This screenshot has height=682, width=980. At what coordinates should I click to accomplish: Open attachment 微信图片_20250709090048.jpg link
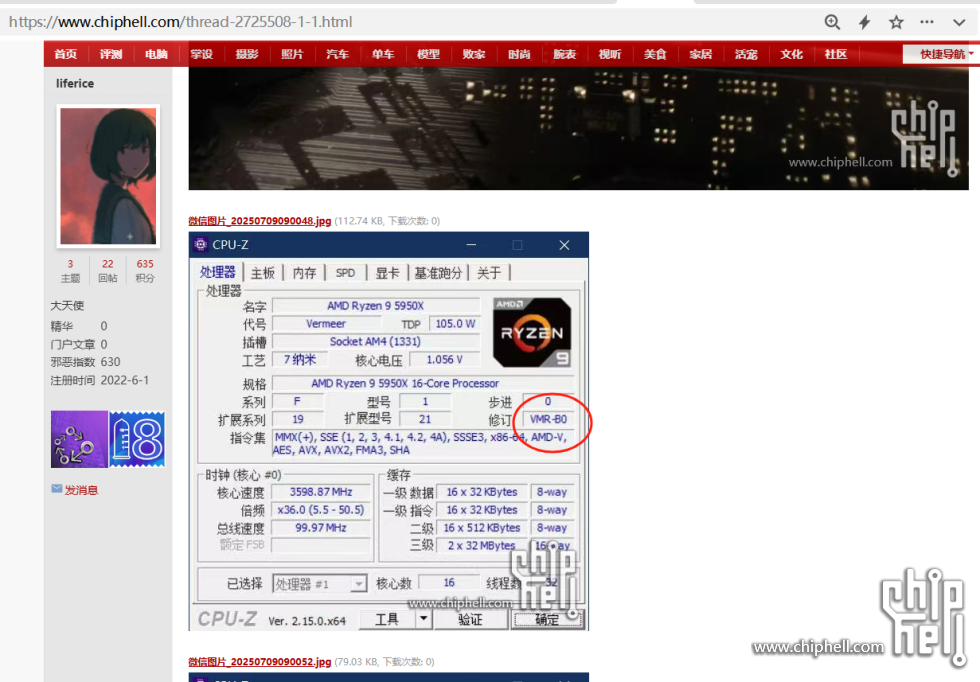tap(260, 221)
